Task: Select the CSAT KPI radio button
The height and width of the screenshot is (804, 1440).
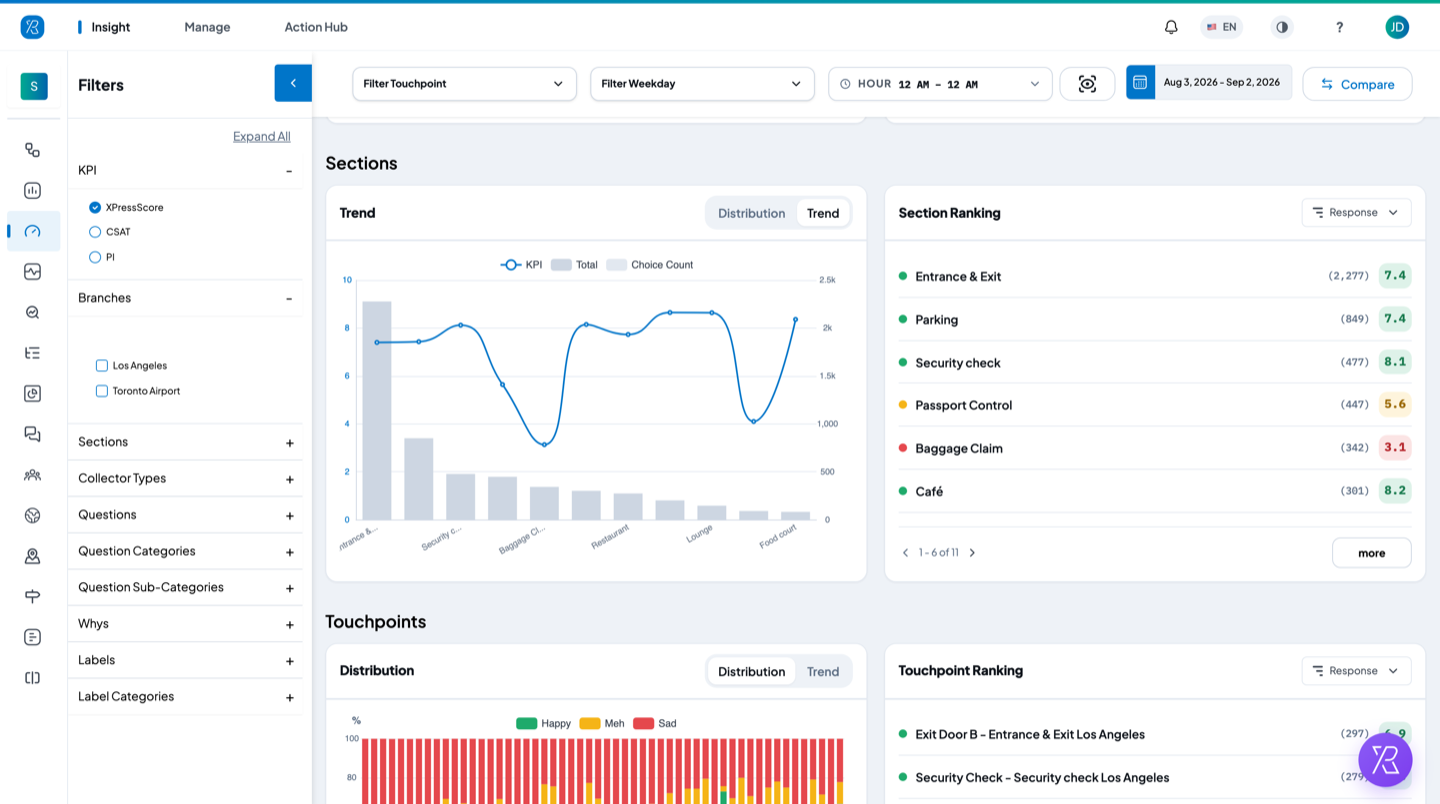Action: (95, 232)
